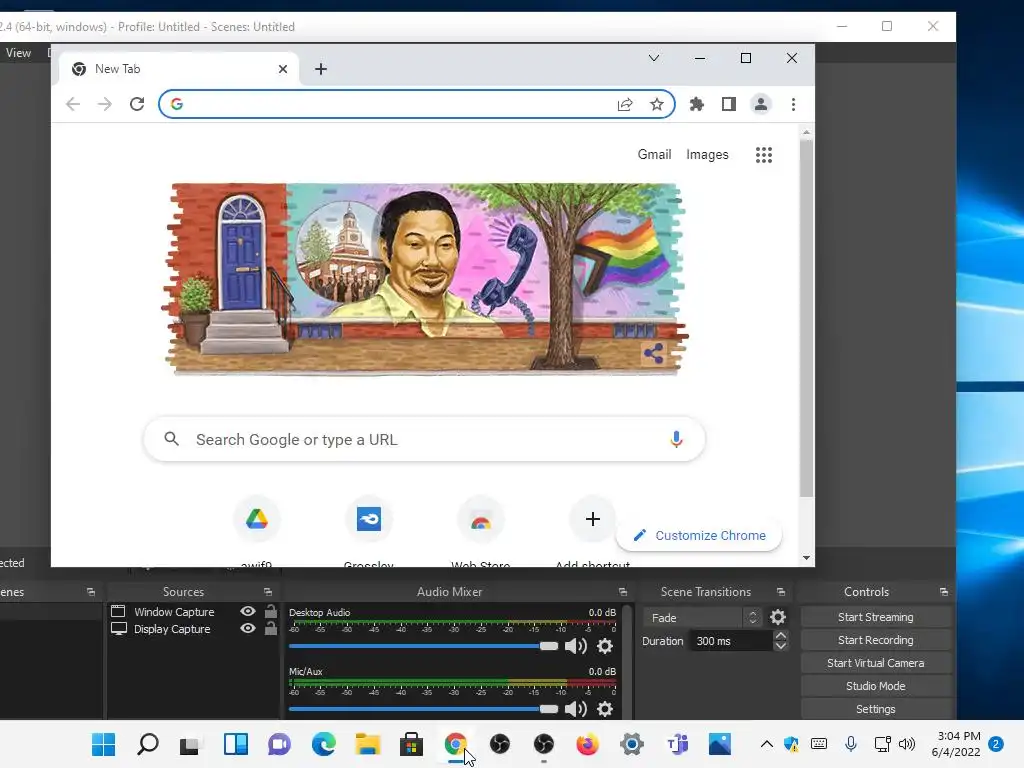Open Chrome Extensions puzzle icon
Screen dimensions: 1024x768
click(697, 104)
